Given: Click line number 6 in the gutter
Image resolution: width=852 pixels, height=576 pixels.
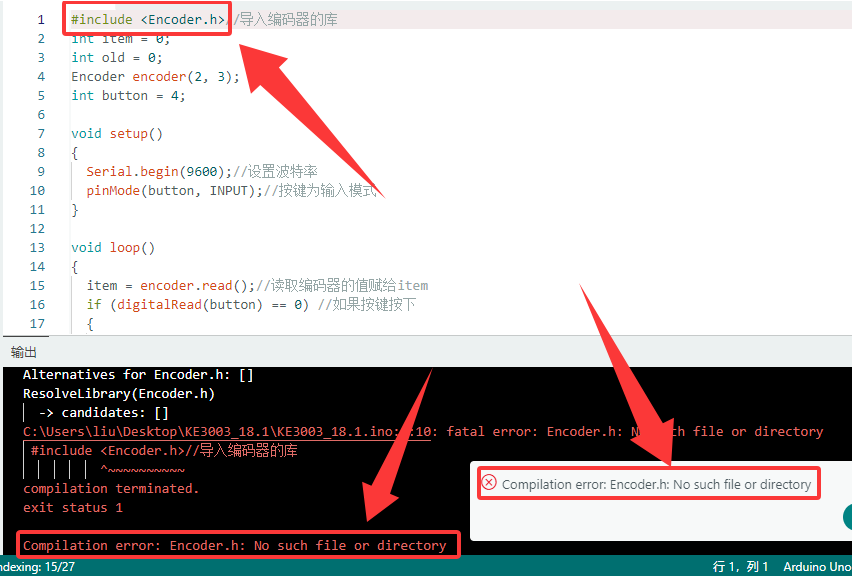Looking at the screenshot, I should [41, 115].
